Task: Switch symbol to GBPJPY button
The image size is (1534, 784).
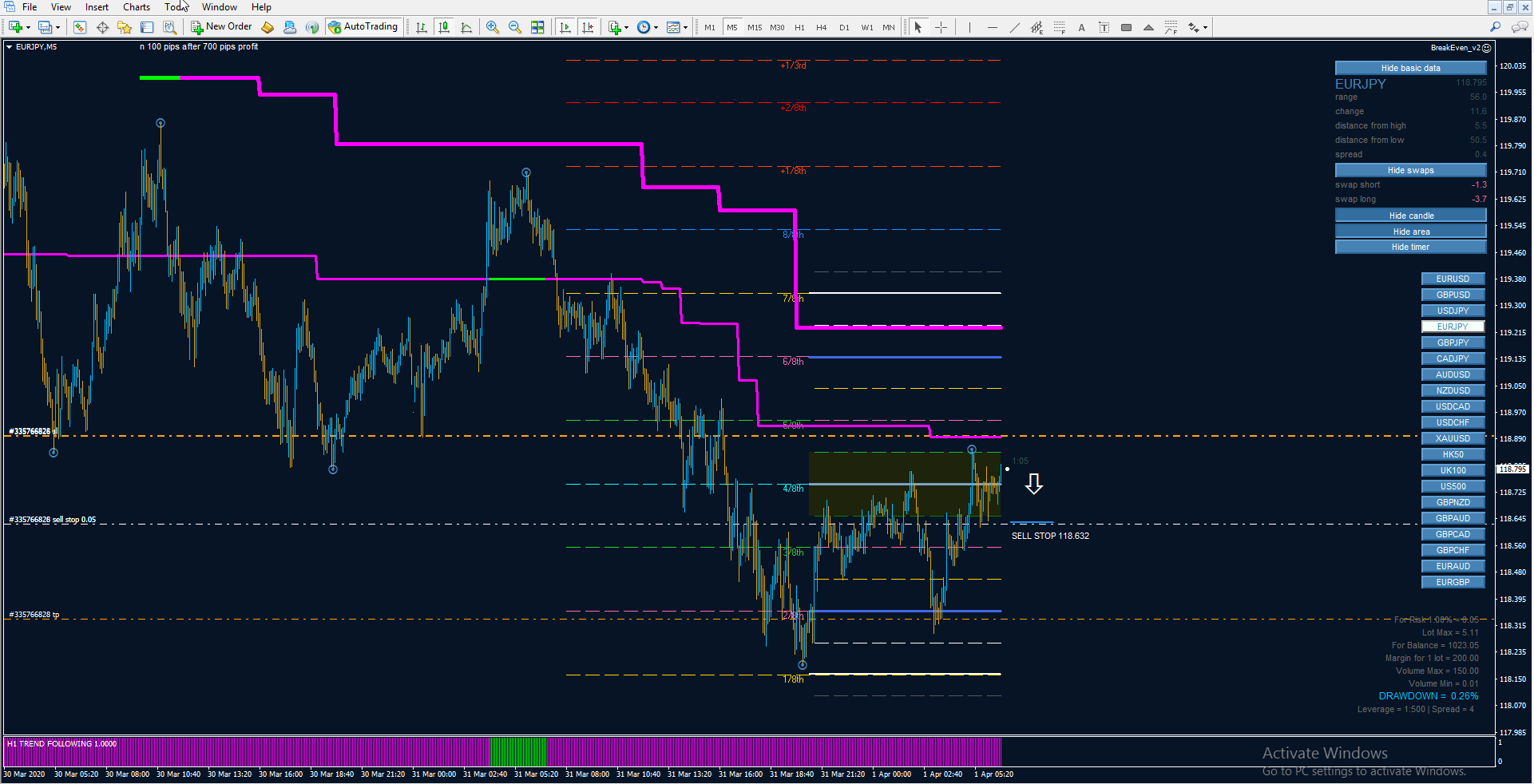Action: click(1453, 343)
